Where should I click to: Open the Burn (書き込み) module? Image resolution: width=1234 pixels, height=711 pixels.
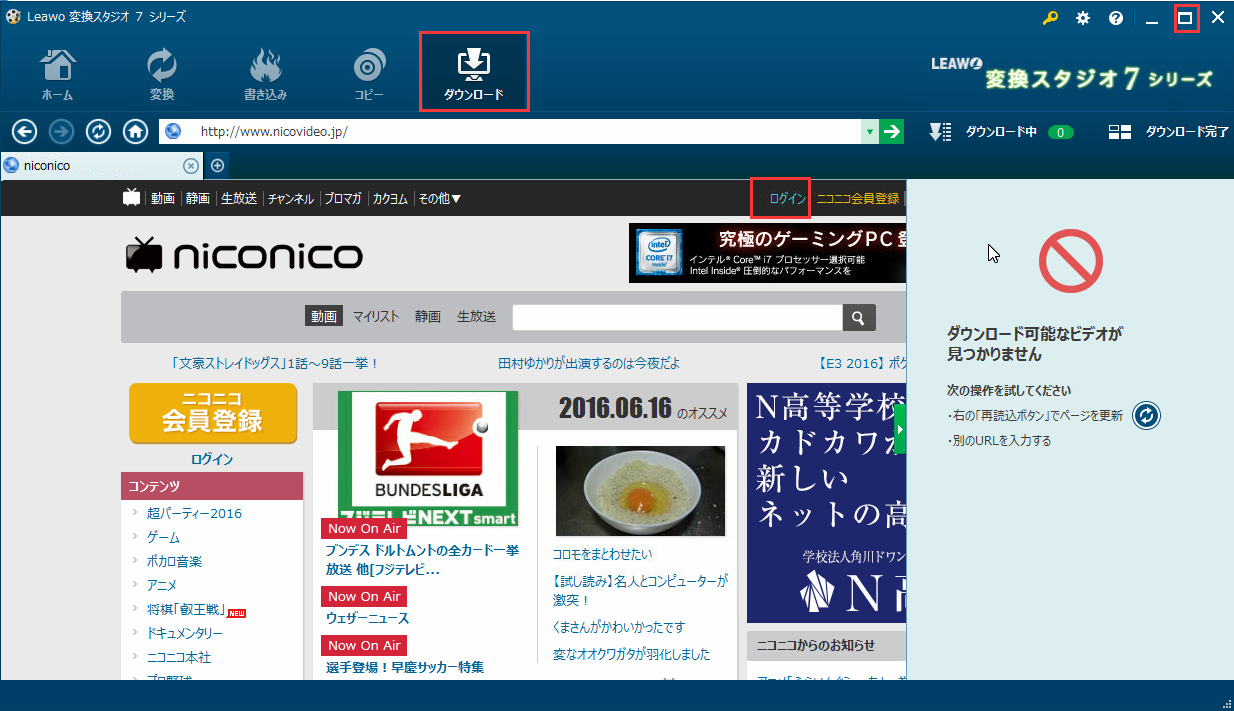[265, 73]
